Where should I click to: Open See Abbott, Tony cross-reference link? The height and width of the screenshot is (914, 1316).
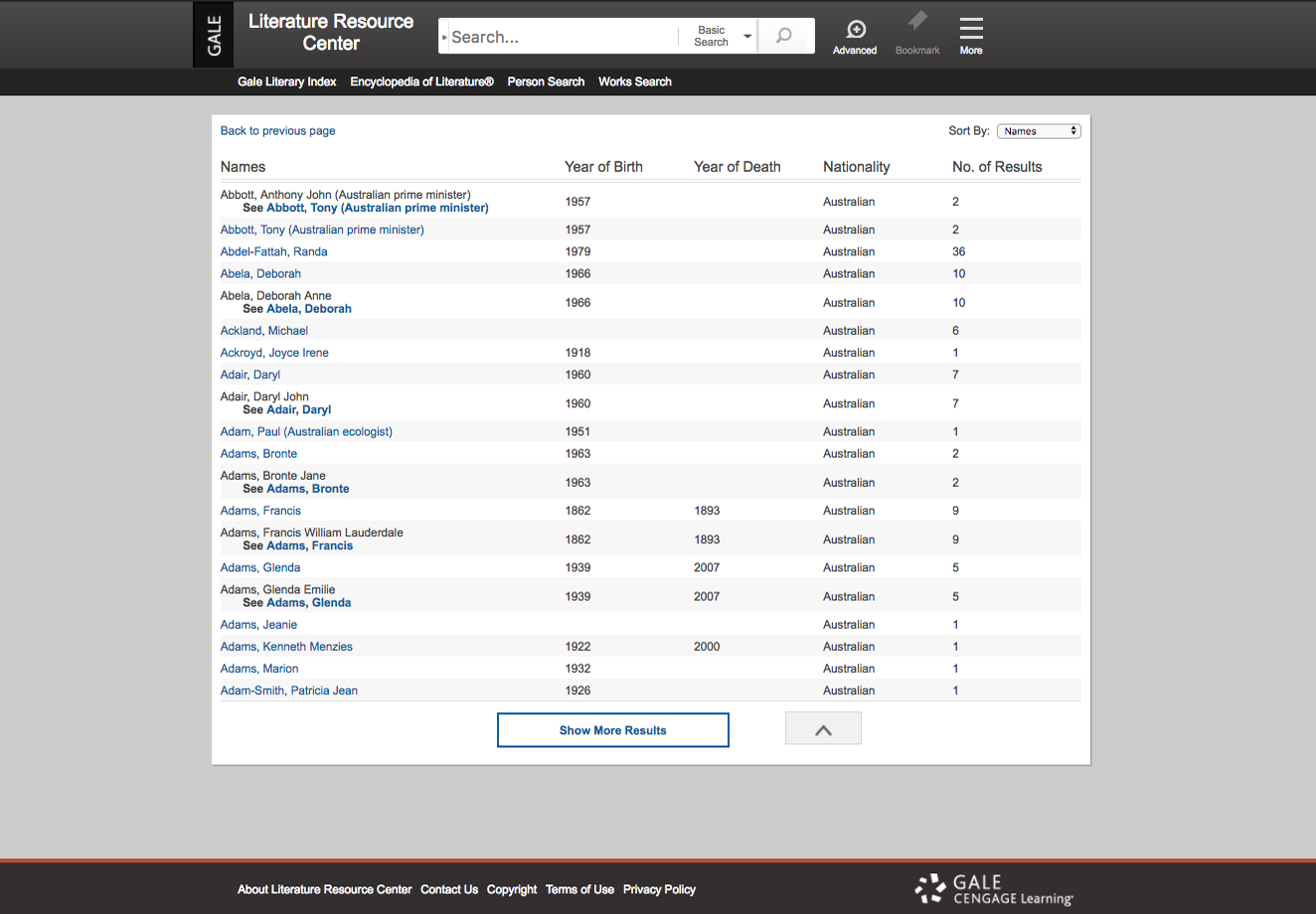point(378,209)
